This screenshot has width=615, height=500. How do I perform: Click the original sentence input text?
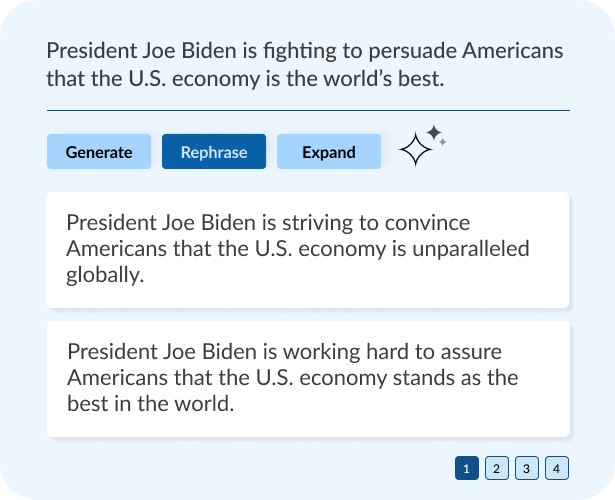click(x=305, y=64)
